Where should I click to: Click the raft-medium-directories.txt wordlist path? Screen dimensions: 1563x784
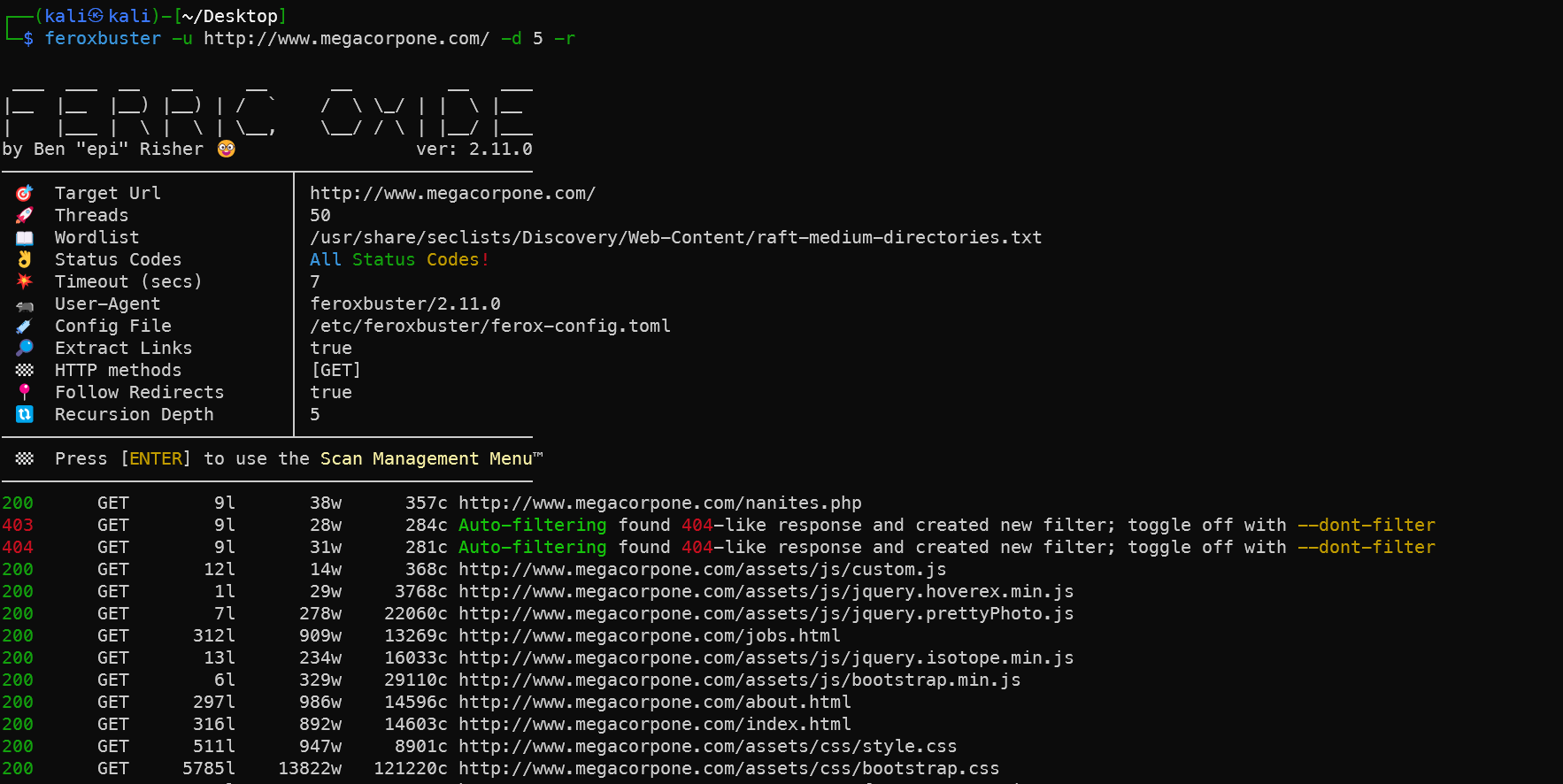pos(676,237)
